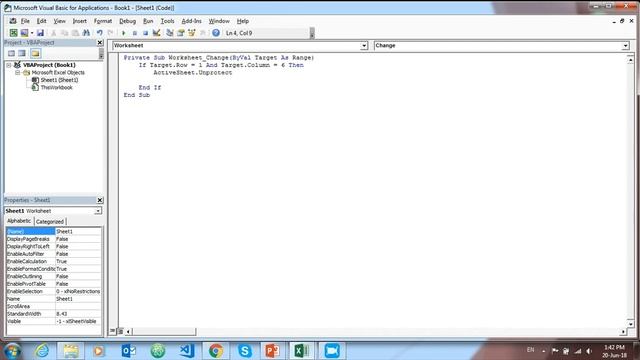
Task: Click View Code in Project panel
Action: pos(11,53)
